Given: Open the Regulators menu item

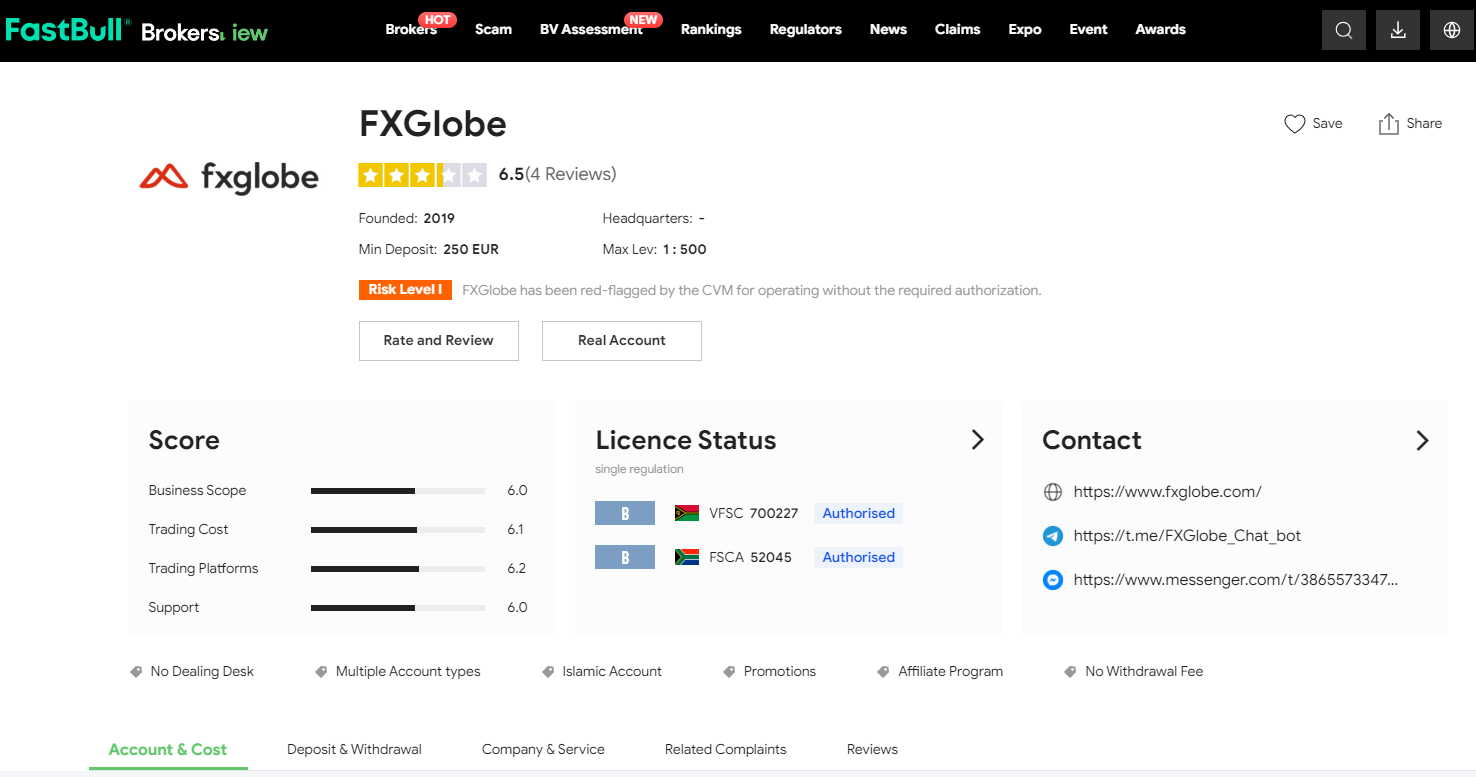Looking at the screenshot, I should 806,30.
